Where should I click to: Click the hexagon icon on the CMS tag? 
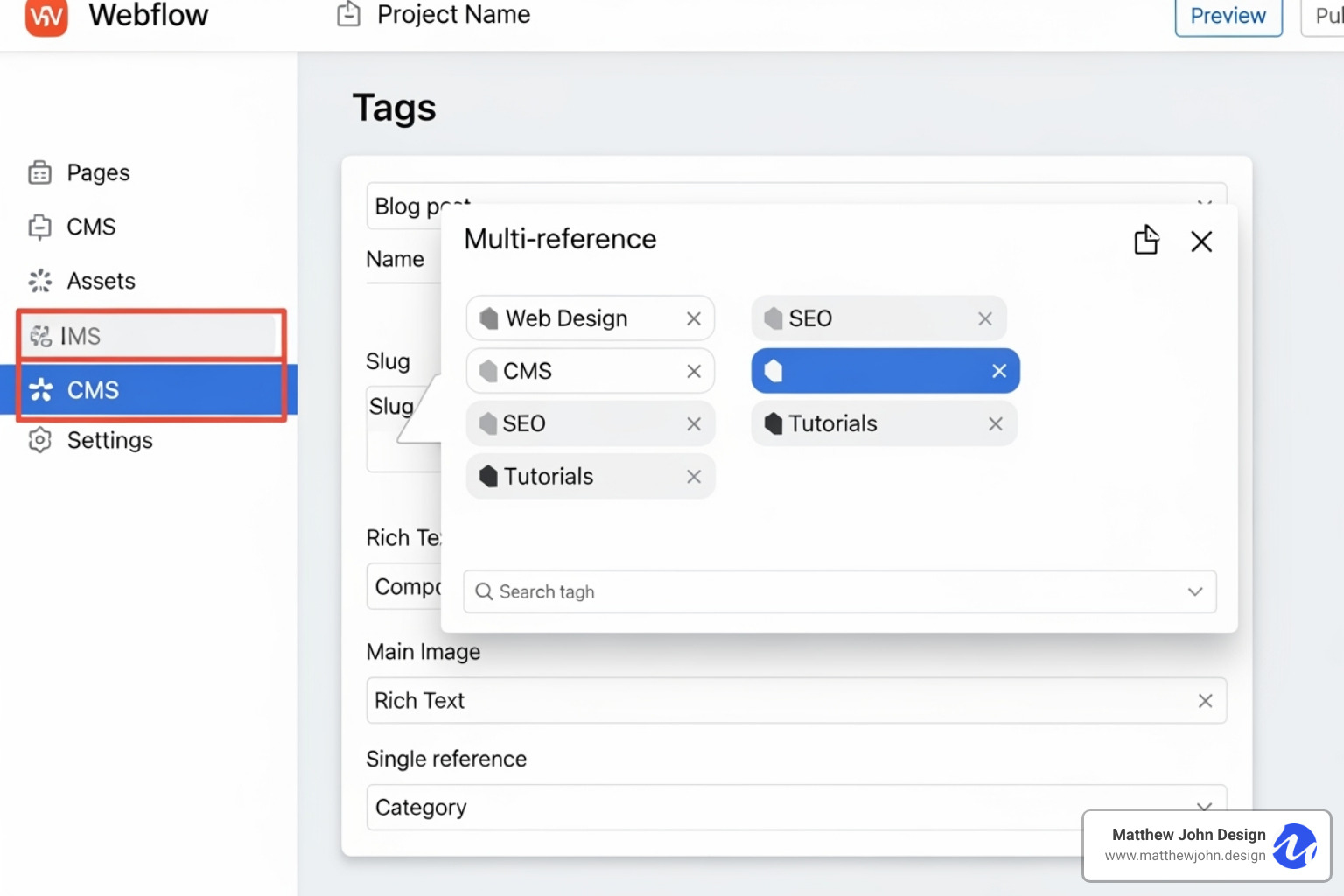[488, 371]
